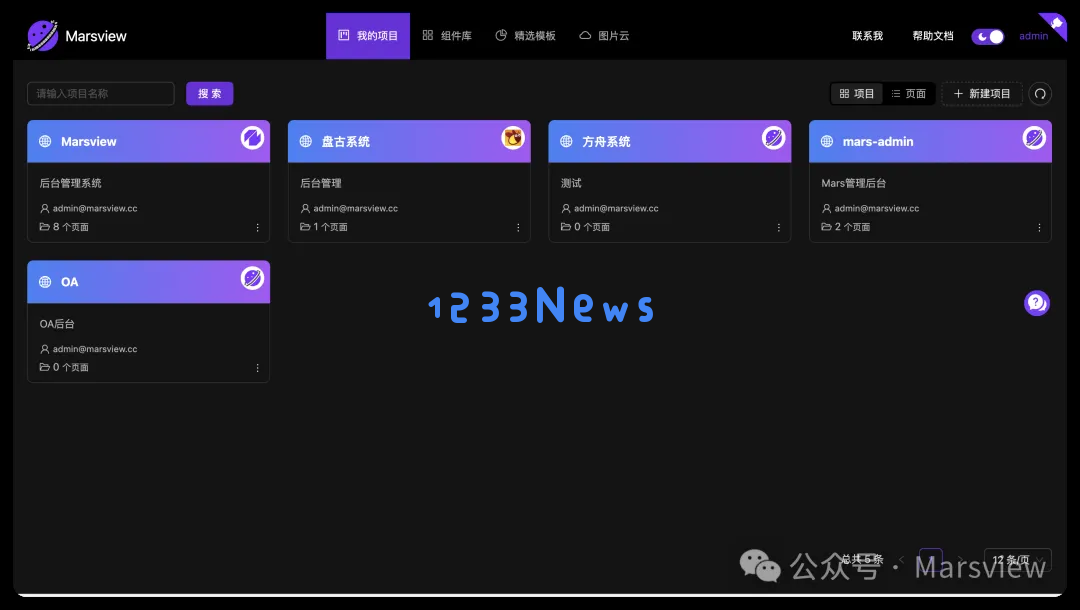This screenshot has height=610, width=1080.
Task: Click globe icon on mars-admin card
Action: 827,141
